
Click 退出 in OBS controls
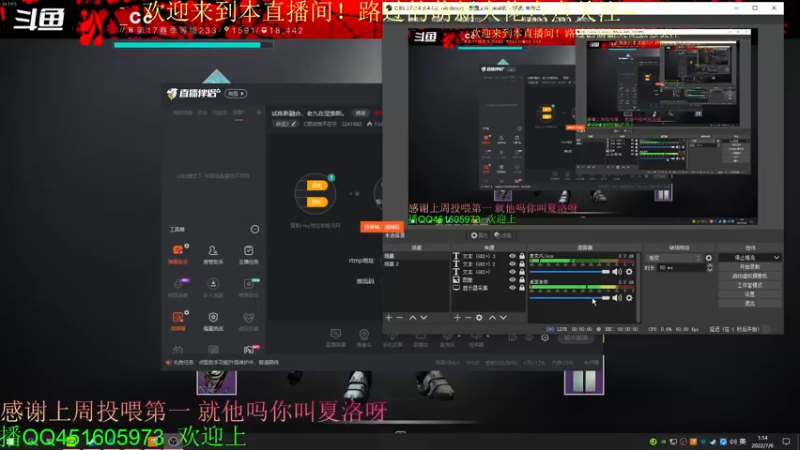pos(749,304)
